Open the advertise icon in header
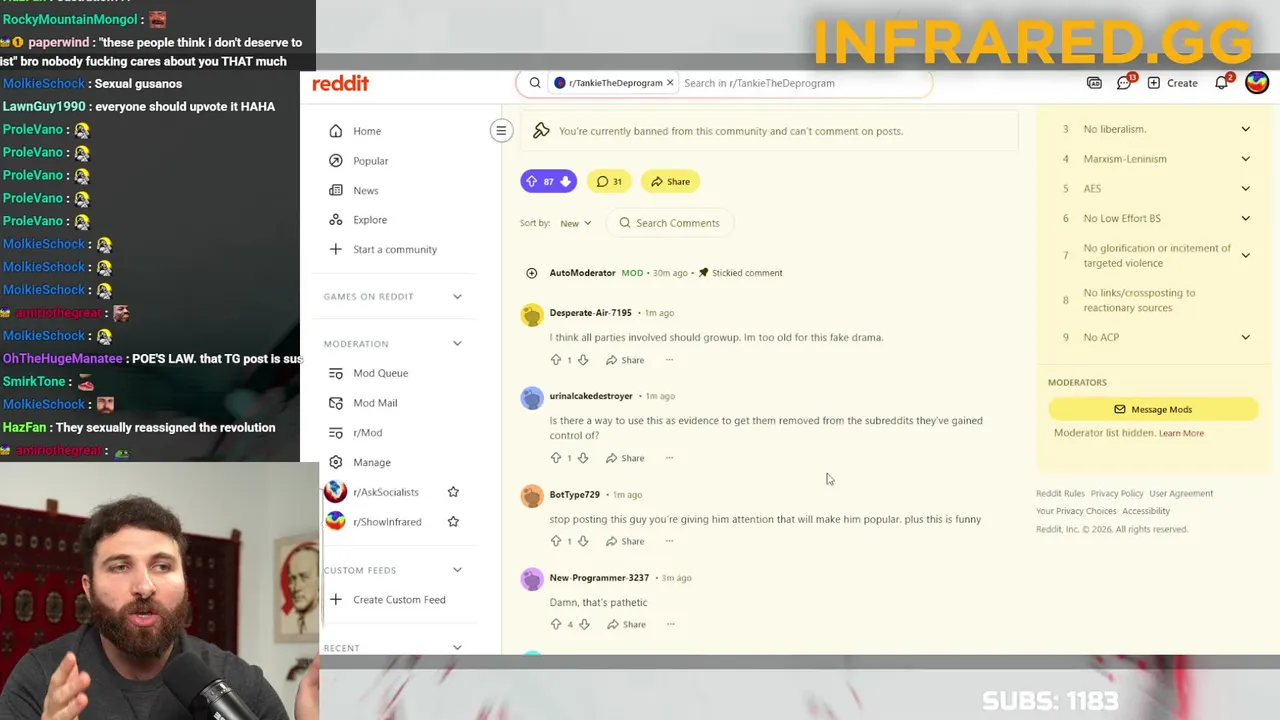 (1094, 83)
